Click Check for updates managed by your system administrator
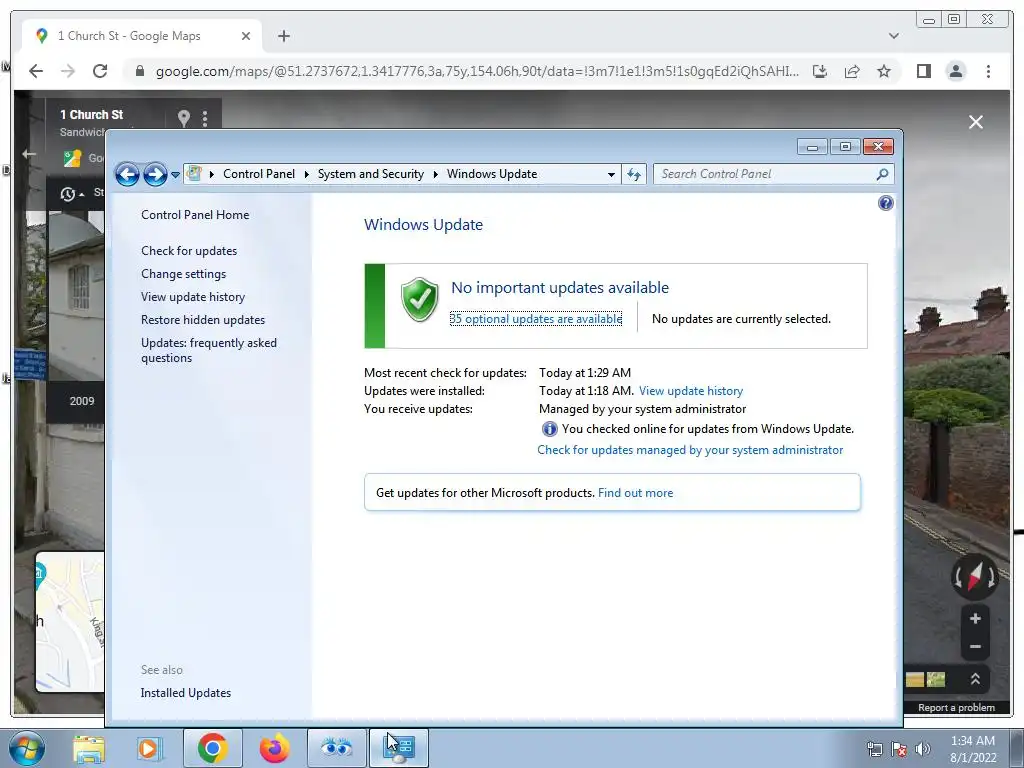The image size is (1024, 768). (690, 450)
